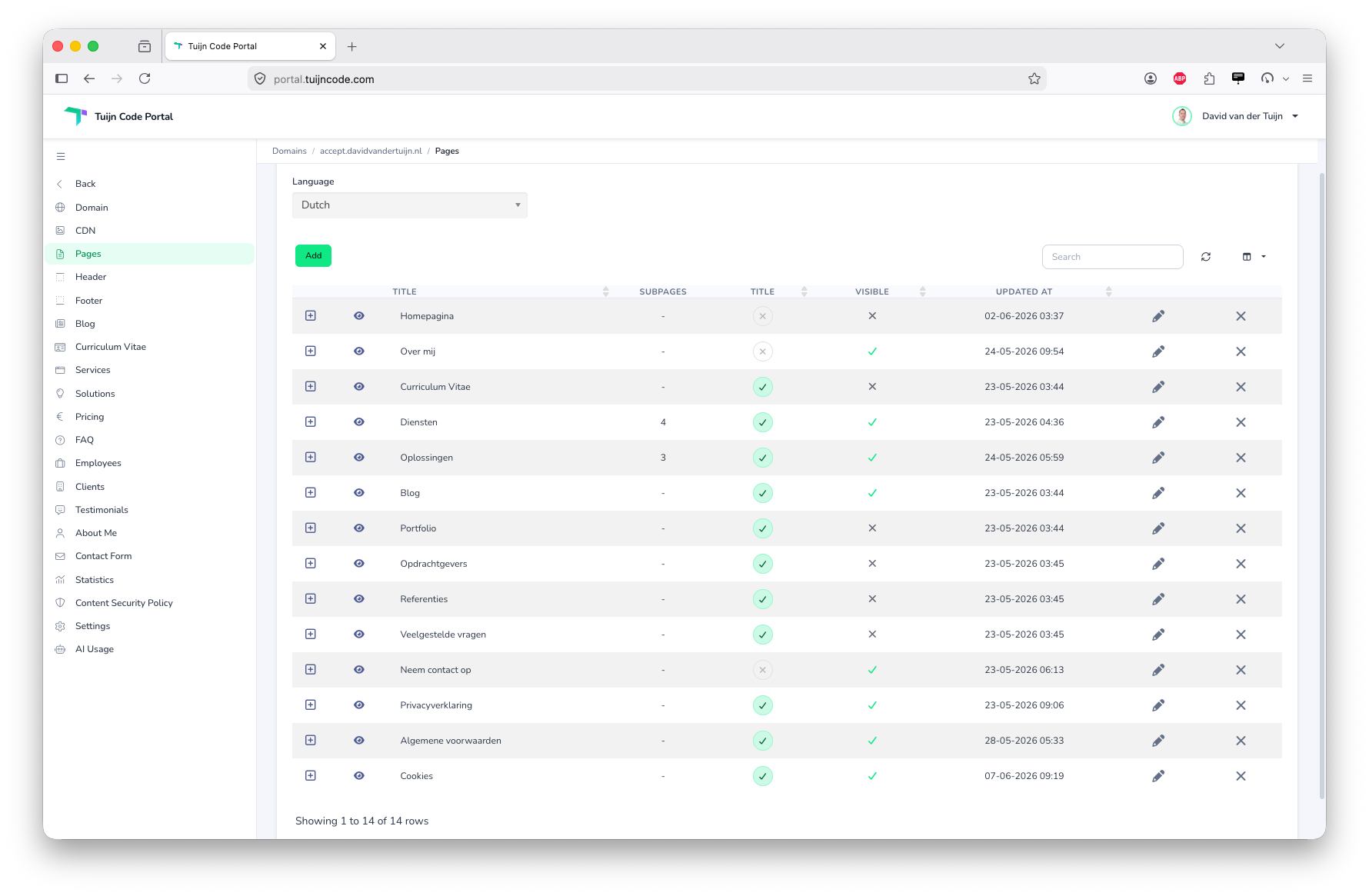Delete the Cookies page row
Image resolution: width=1369 pixels, height=896 pixels.
coord(1241,776)
